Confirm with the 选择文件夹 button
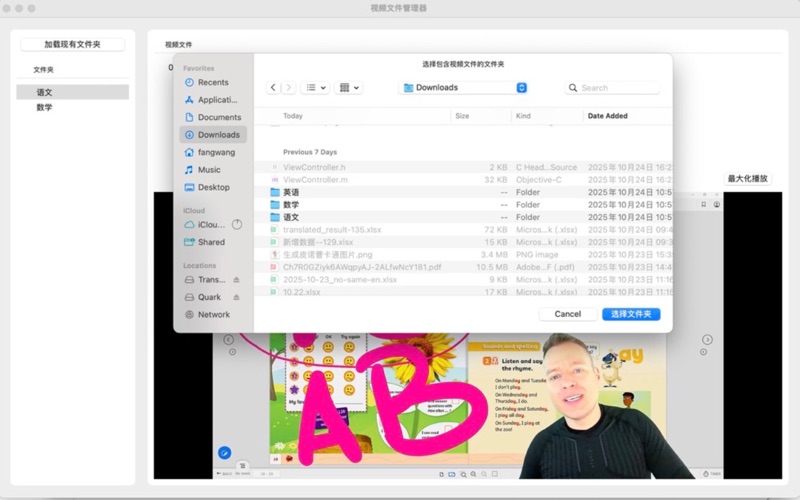 pyautogui.click(x=631, y=314)
